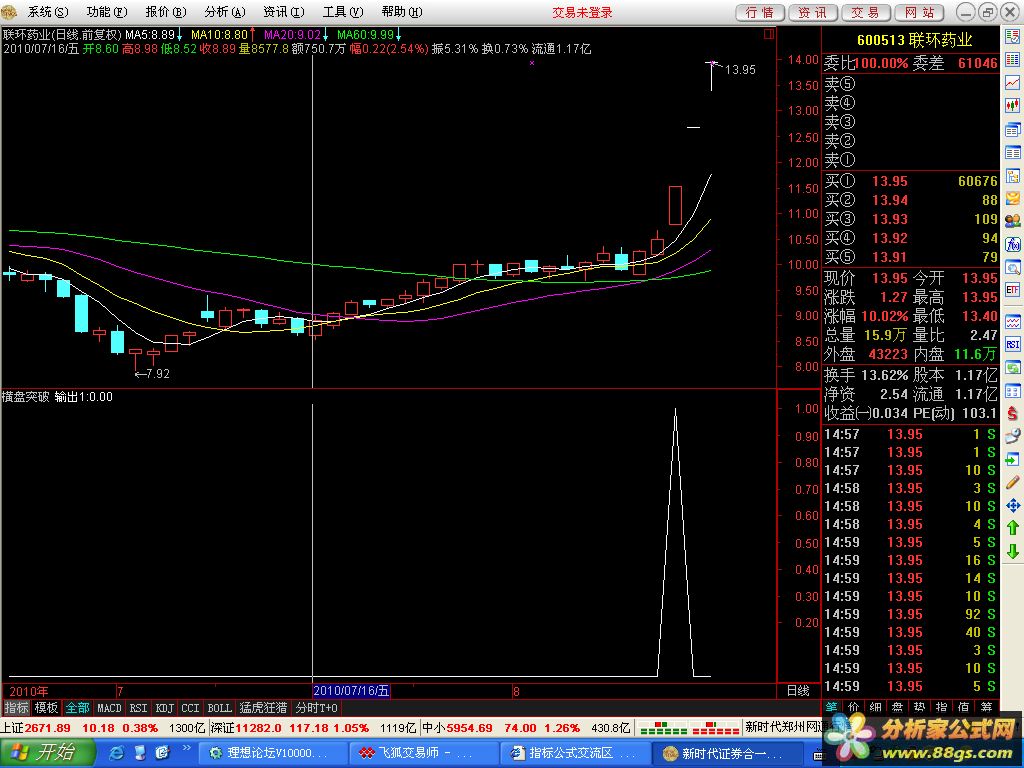Image resolution: width=1024 pixels, height=768 pixels.
Task: Open the multi-pane layout icon
Action: click(x=1012, y=391)
